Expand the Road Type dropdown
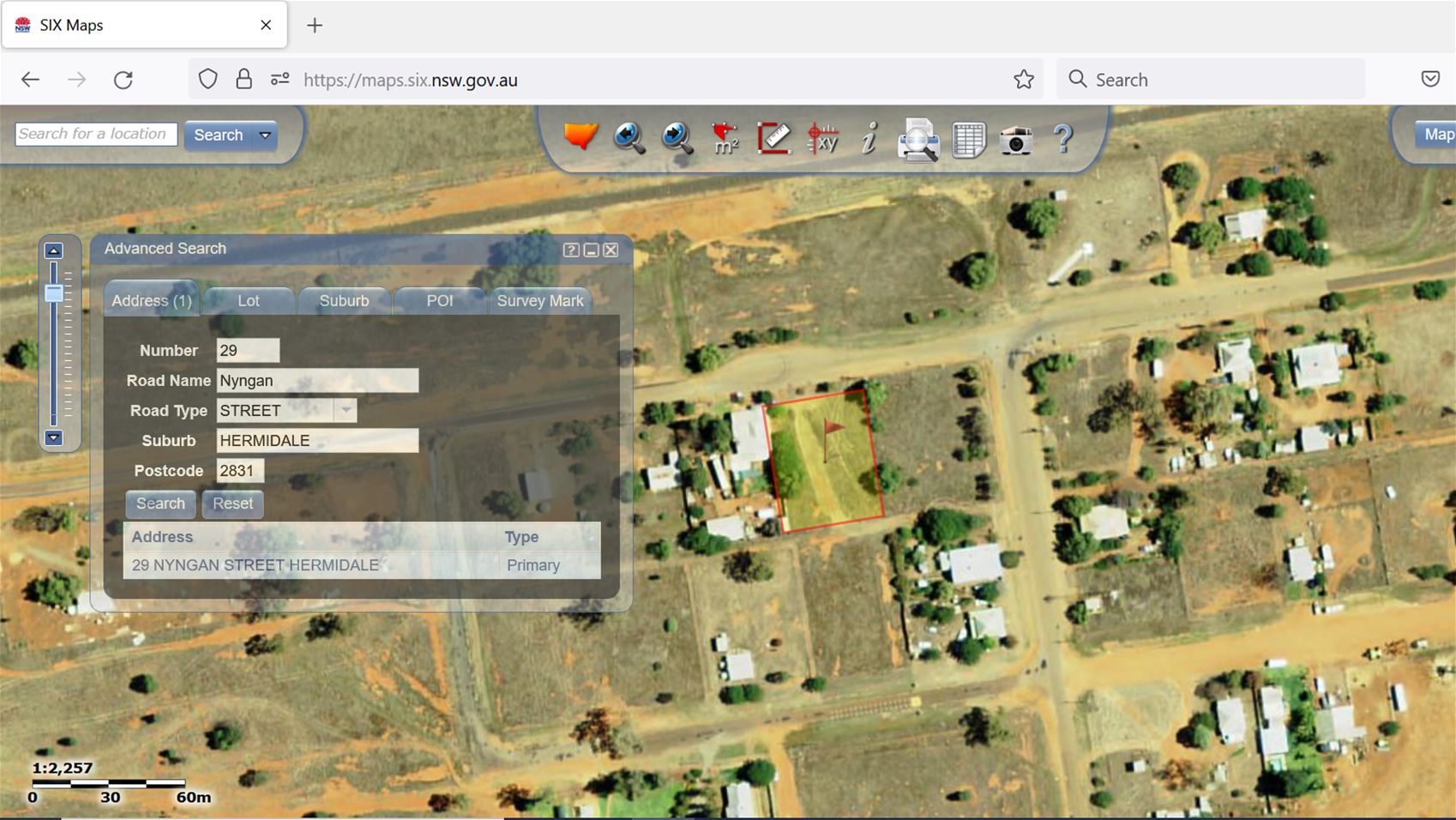The height and width of the screenshot is (820, 1456). (346, 411)
